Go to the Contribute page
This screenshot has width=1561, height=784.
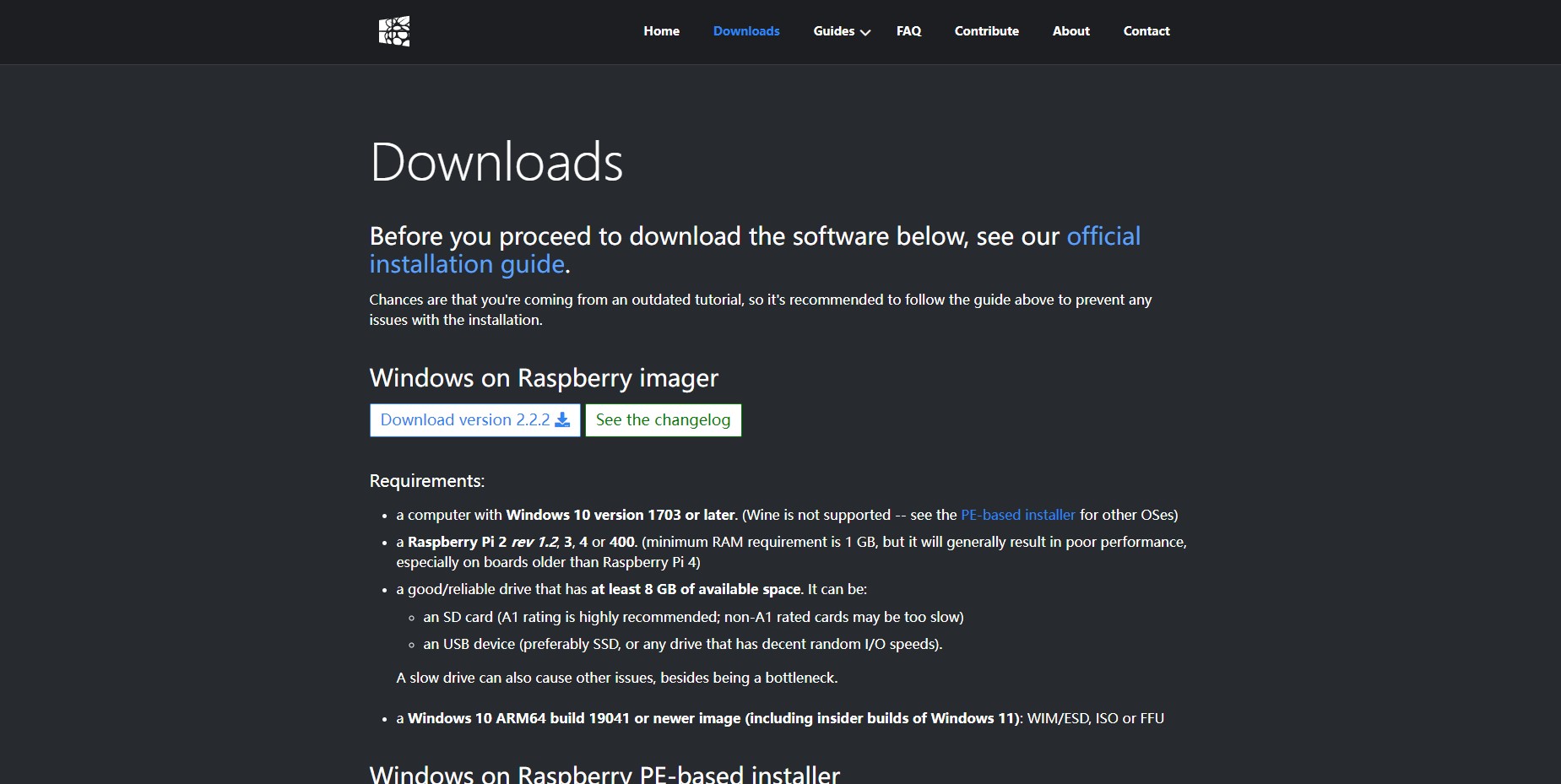pyautogui.click(x=986, y=31)
